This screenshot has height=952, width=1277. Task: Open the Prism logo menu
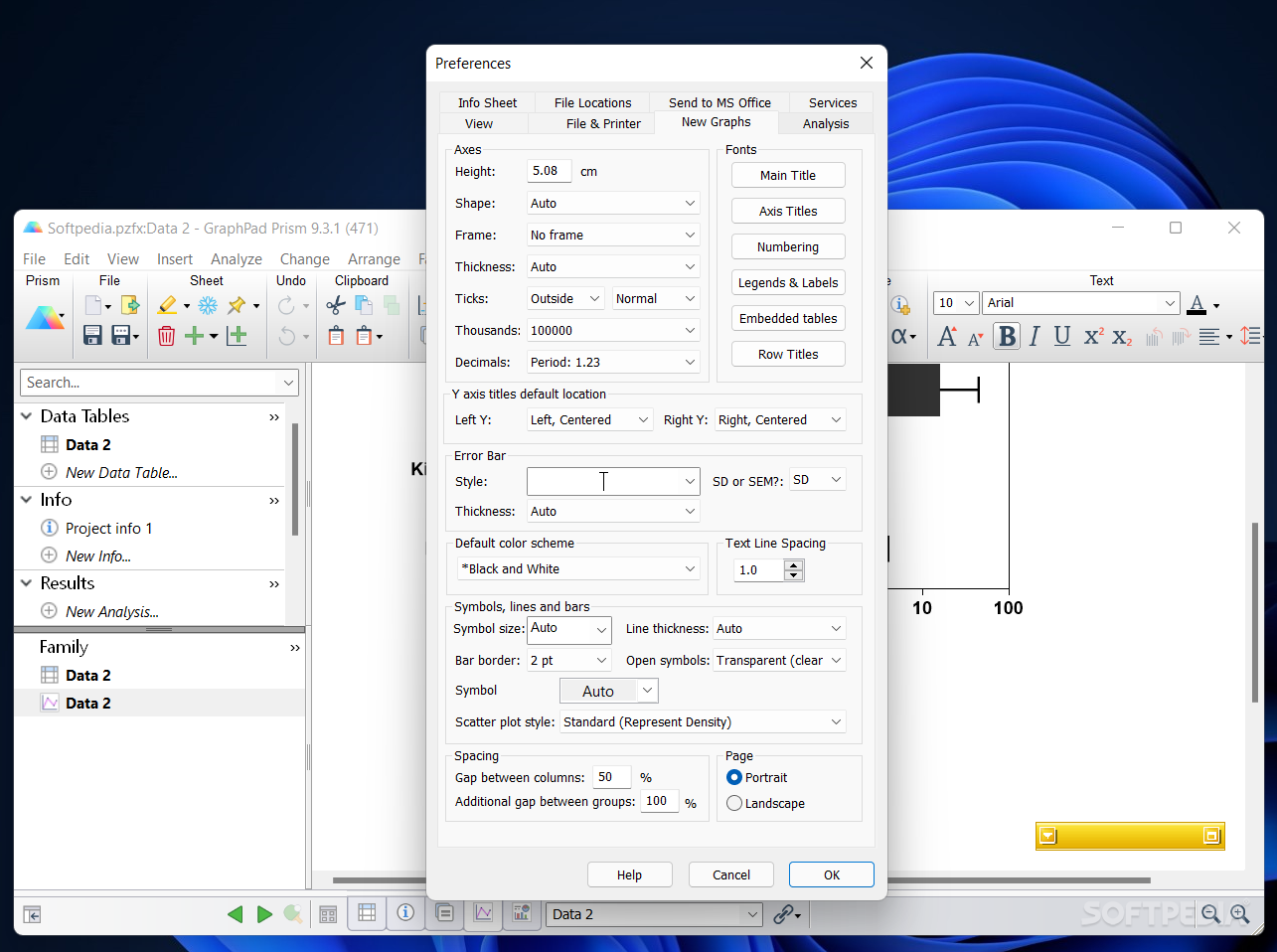(x=44, y=318)
